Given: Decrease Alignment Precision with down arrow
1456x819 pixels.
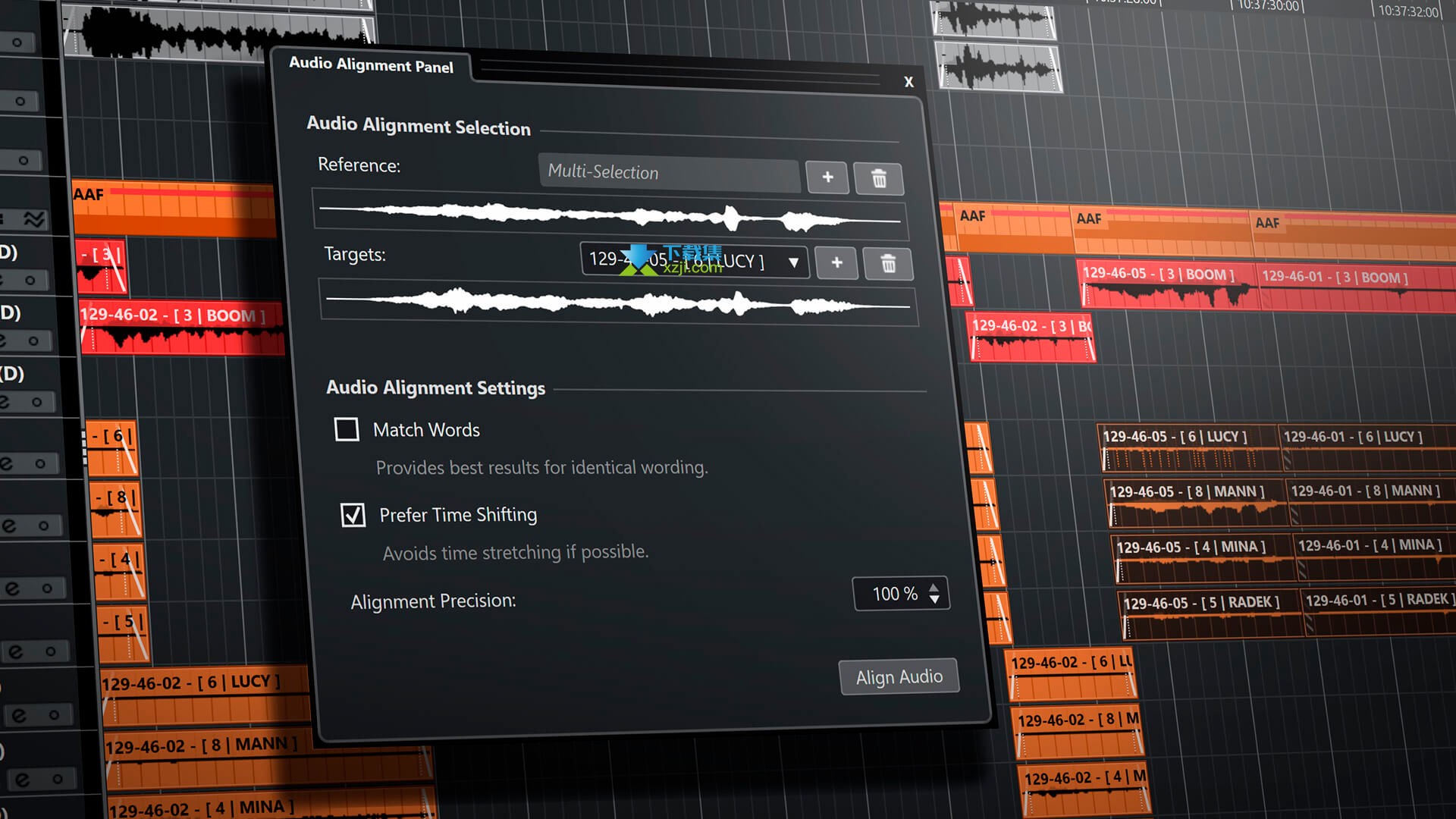Looking at the screenshot, I should point(934,600).
